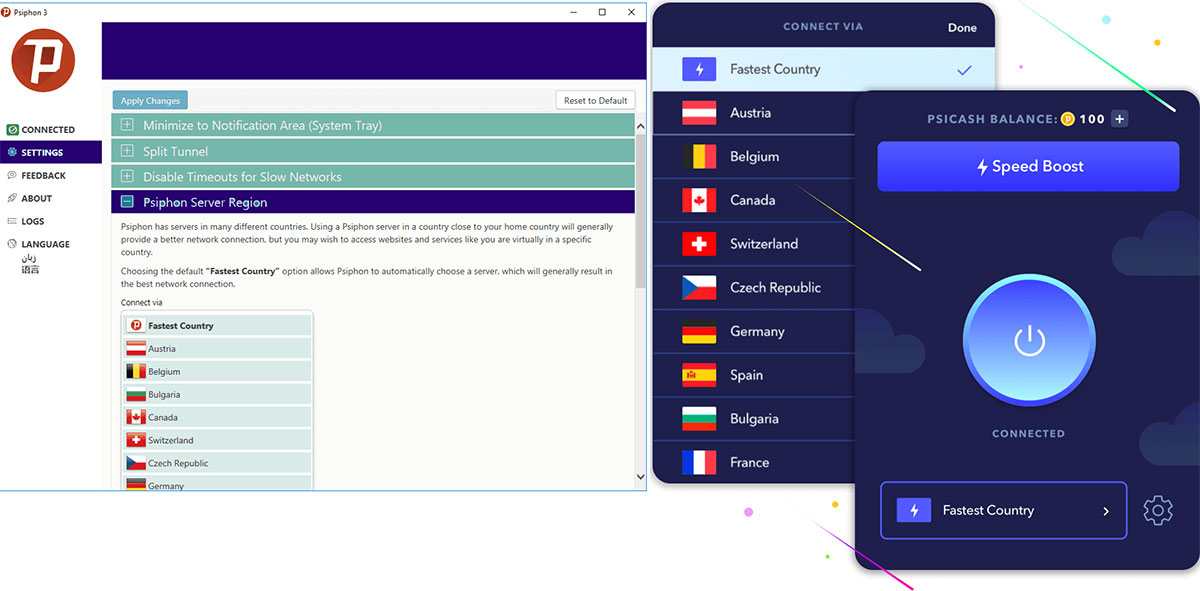Click plus icon beside PsiCash balance
This screenshot has height=591, width=1200.
click(x=1119, y=119)
